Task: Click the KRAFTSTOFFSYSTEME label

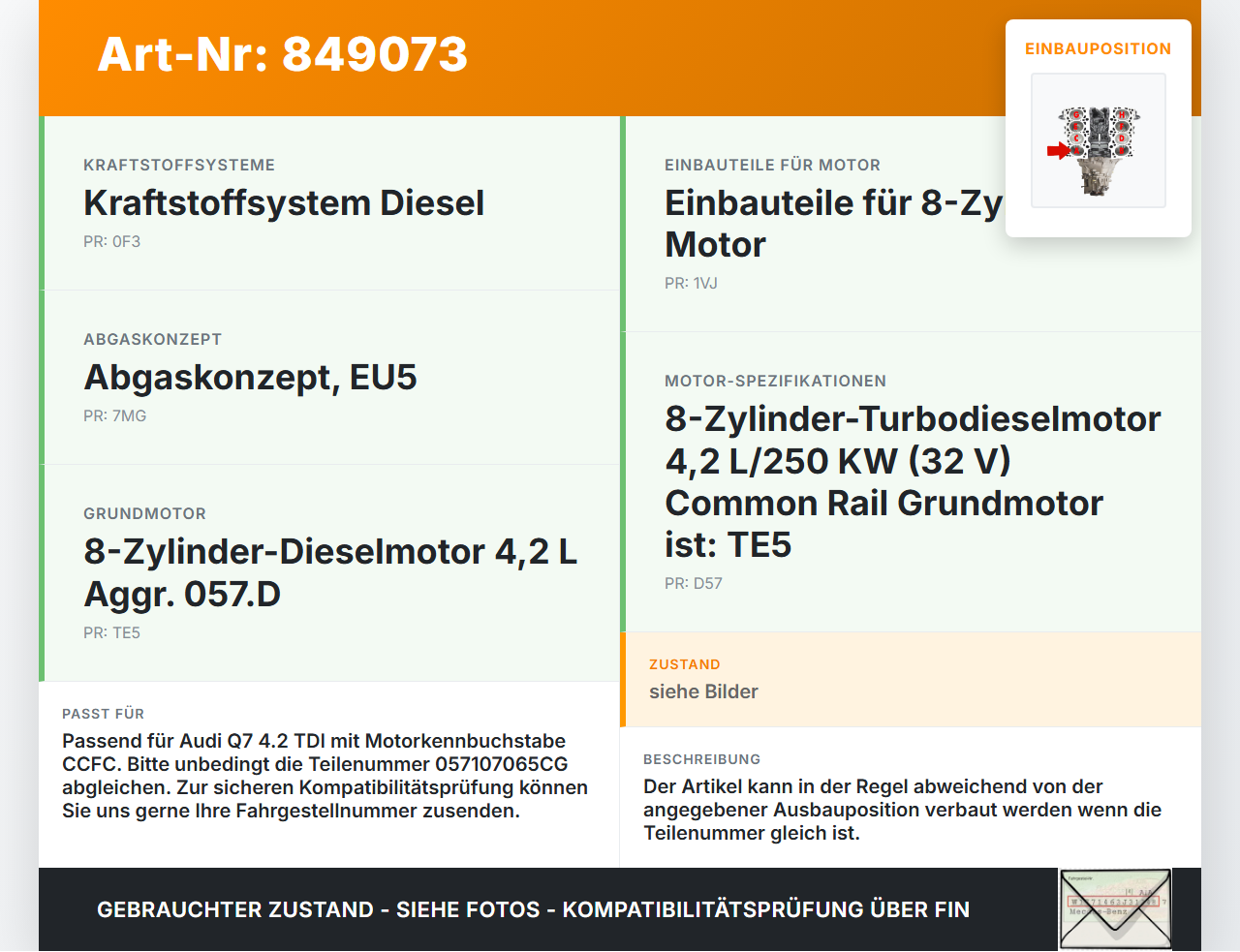Action: 179,166
